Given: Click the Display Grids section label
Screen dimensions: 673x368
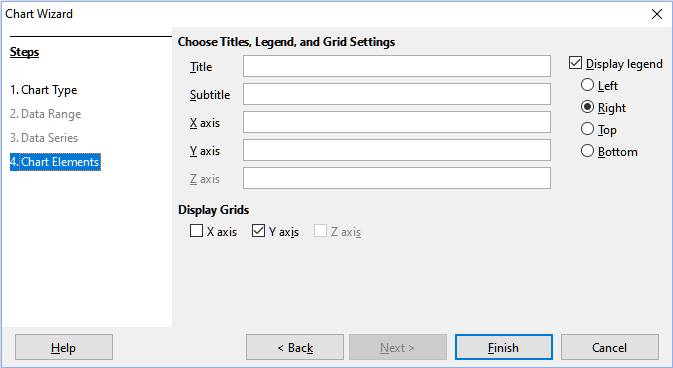Looking at the screenshot, I should (213, 210).
